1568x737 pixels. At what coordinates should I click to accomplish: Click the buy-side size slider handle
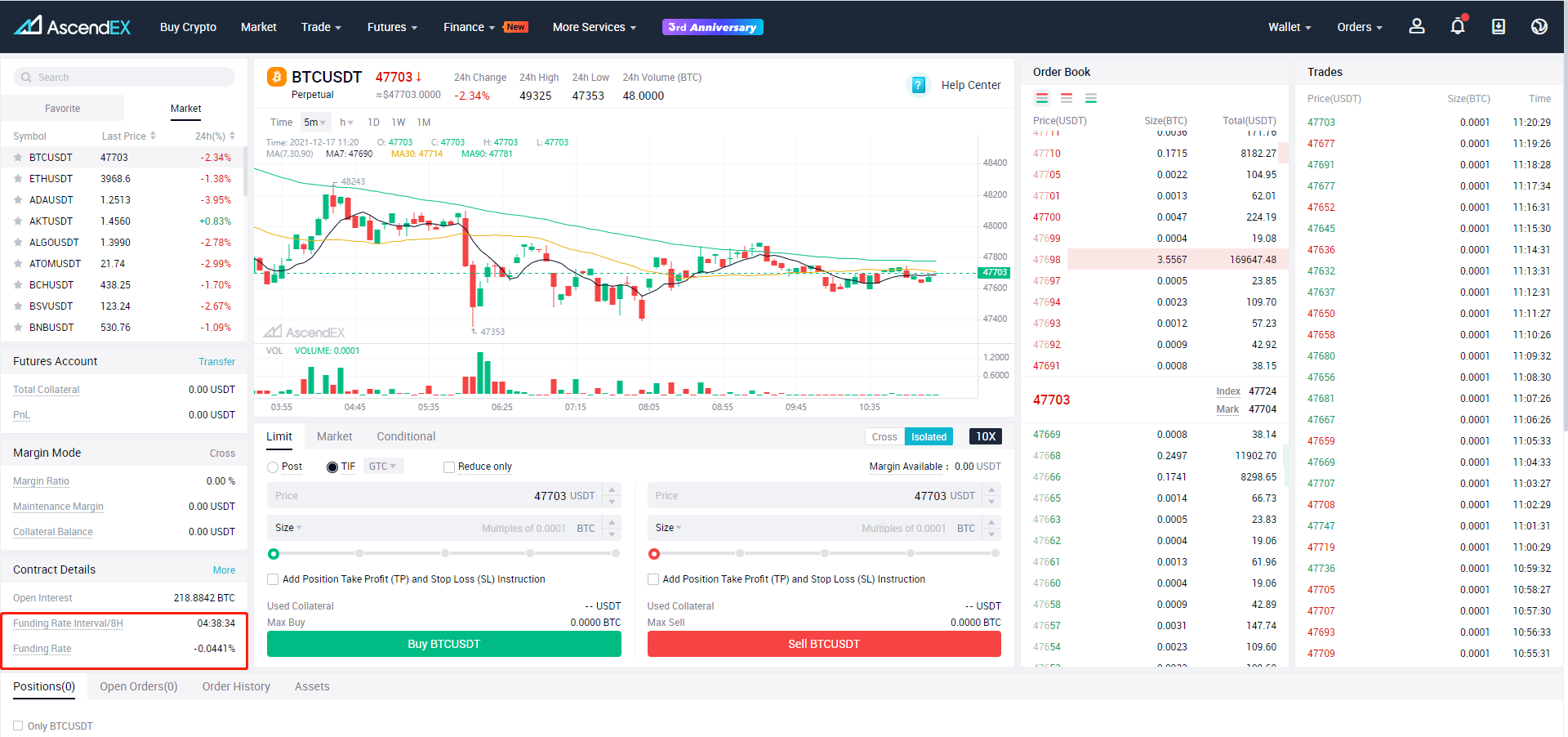274,554
